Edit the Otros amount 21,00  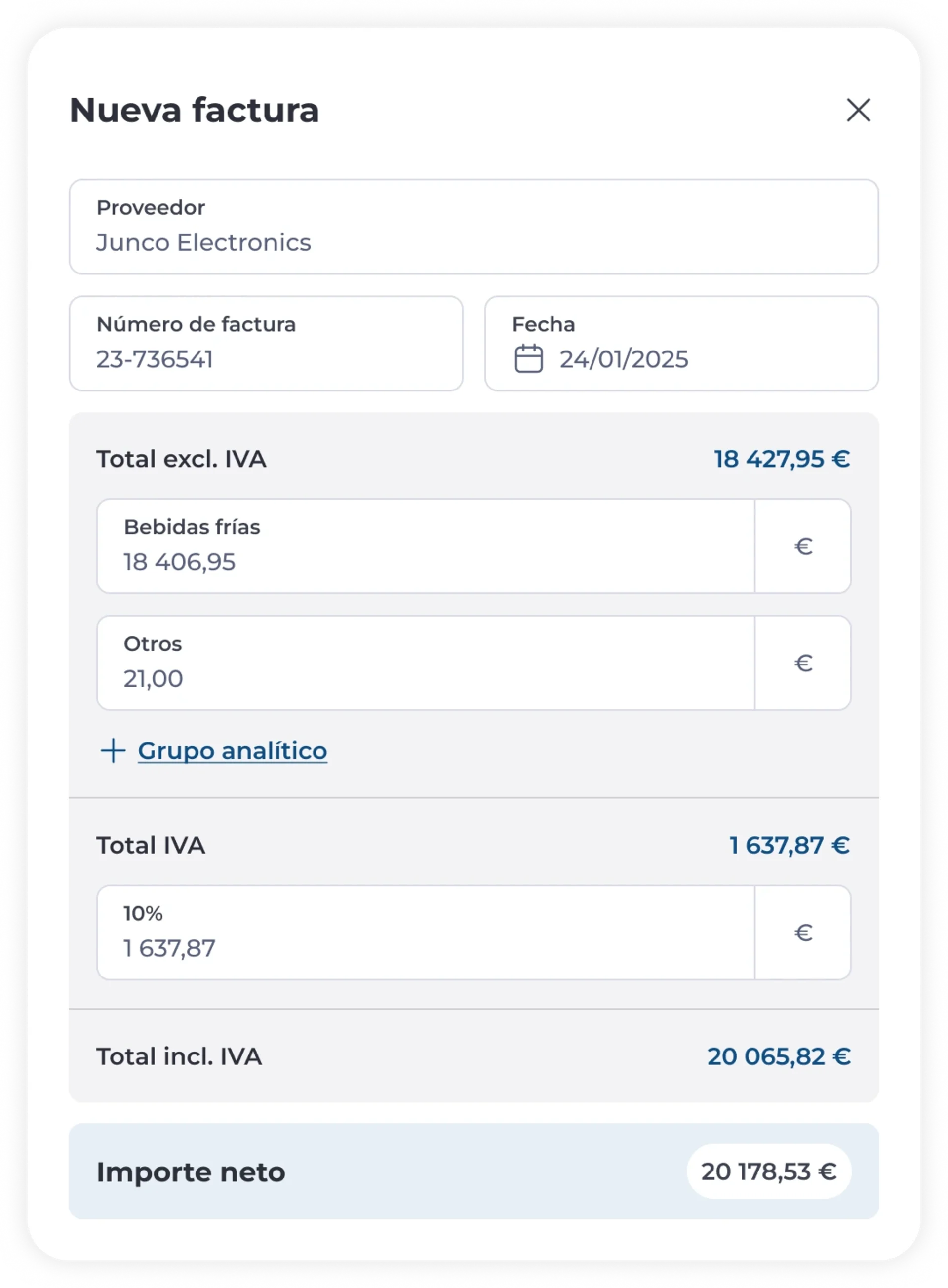coord(426,663)
